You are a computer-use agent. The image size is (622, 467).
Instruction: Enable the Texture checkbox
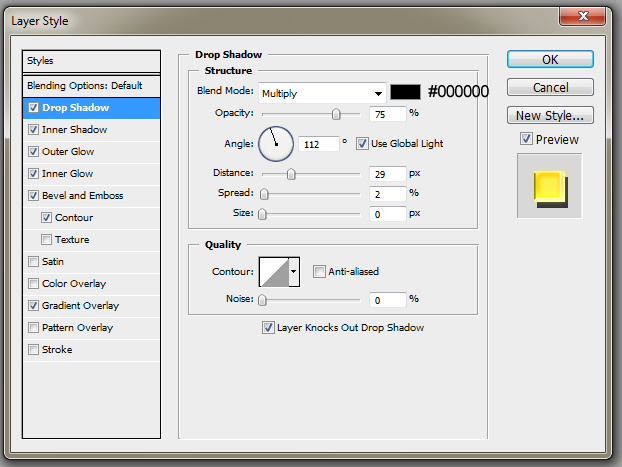pos(46,239)
